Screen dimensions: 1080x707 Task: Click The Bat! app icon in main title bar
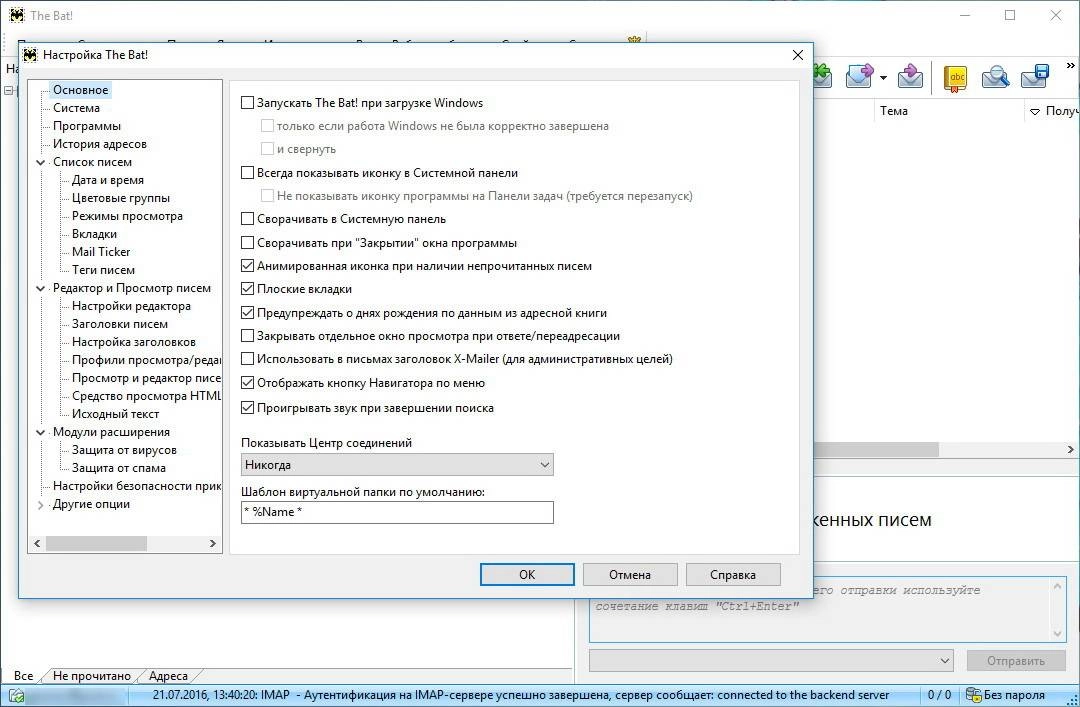pos(17,15)
